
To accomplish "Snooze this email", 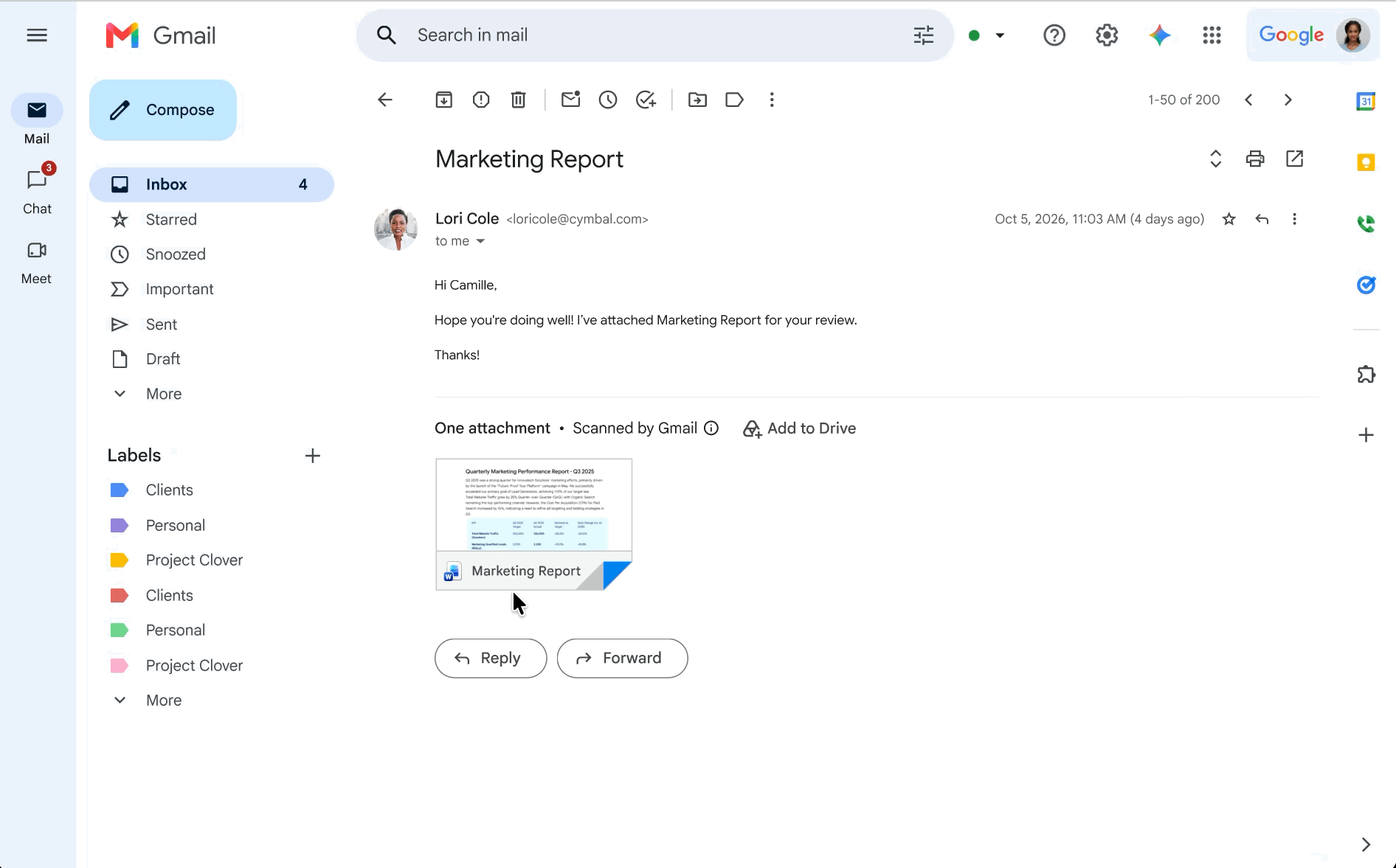I will (608, 100).
